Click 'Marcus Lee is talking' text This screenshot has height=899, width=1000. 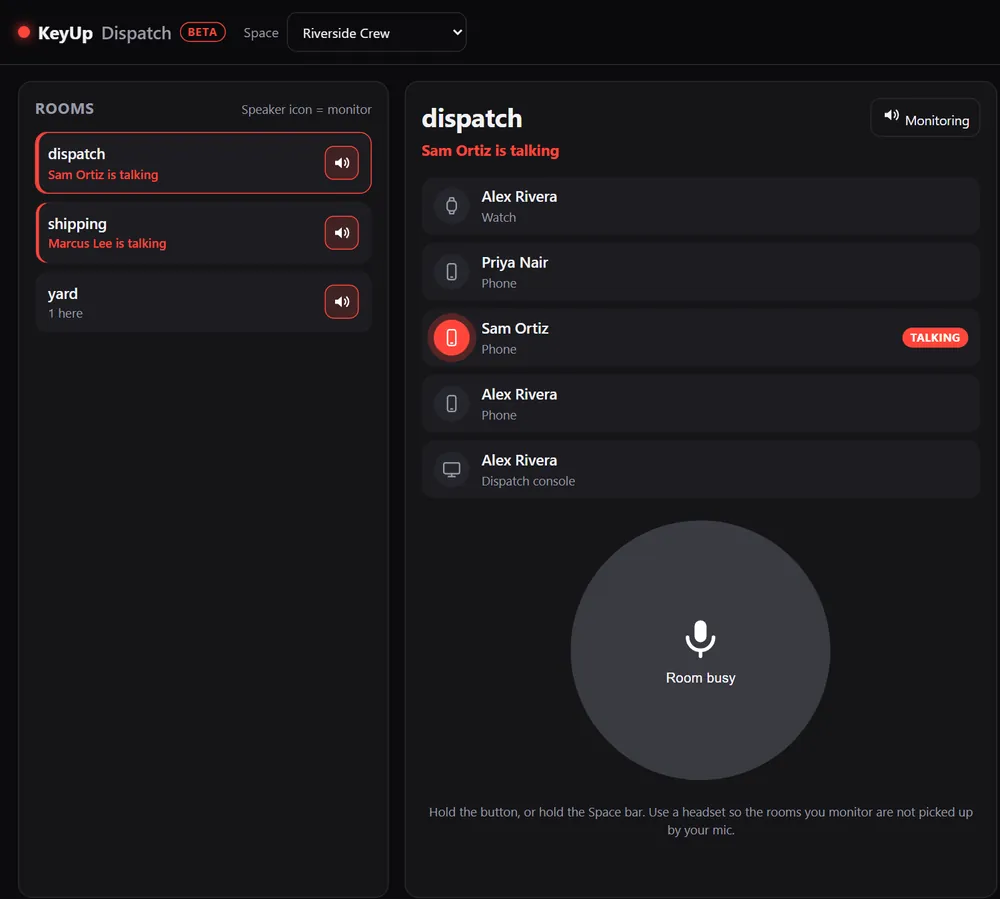(107, 244)
